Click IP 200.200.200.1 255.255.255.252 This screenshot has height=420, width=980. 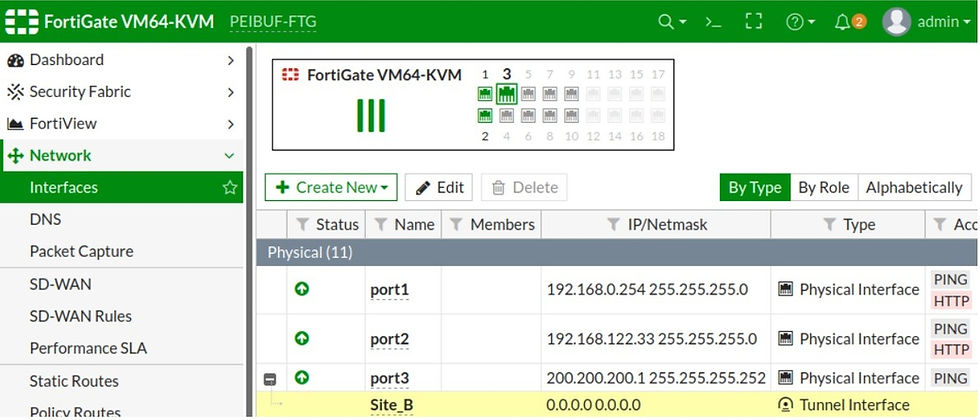point(656,379)
